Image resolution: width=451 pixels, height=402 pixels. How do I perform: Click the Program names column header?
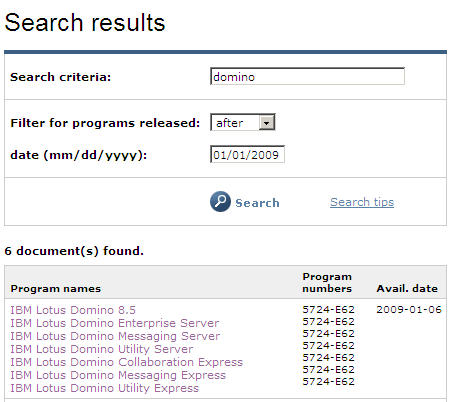click(56, 289)
